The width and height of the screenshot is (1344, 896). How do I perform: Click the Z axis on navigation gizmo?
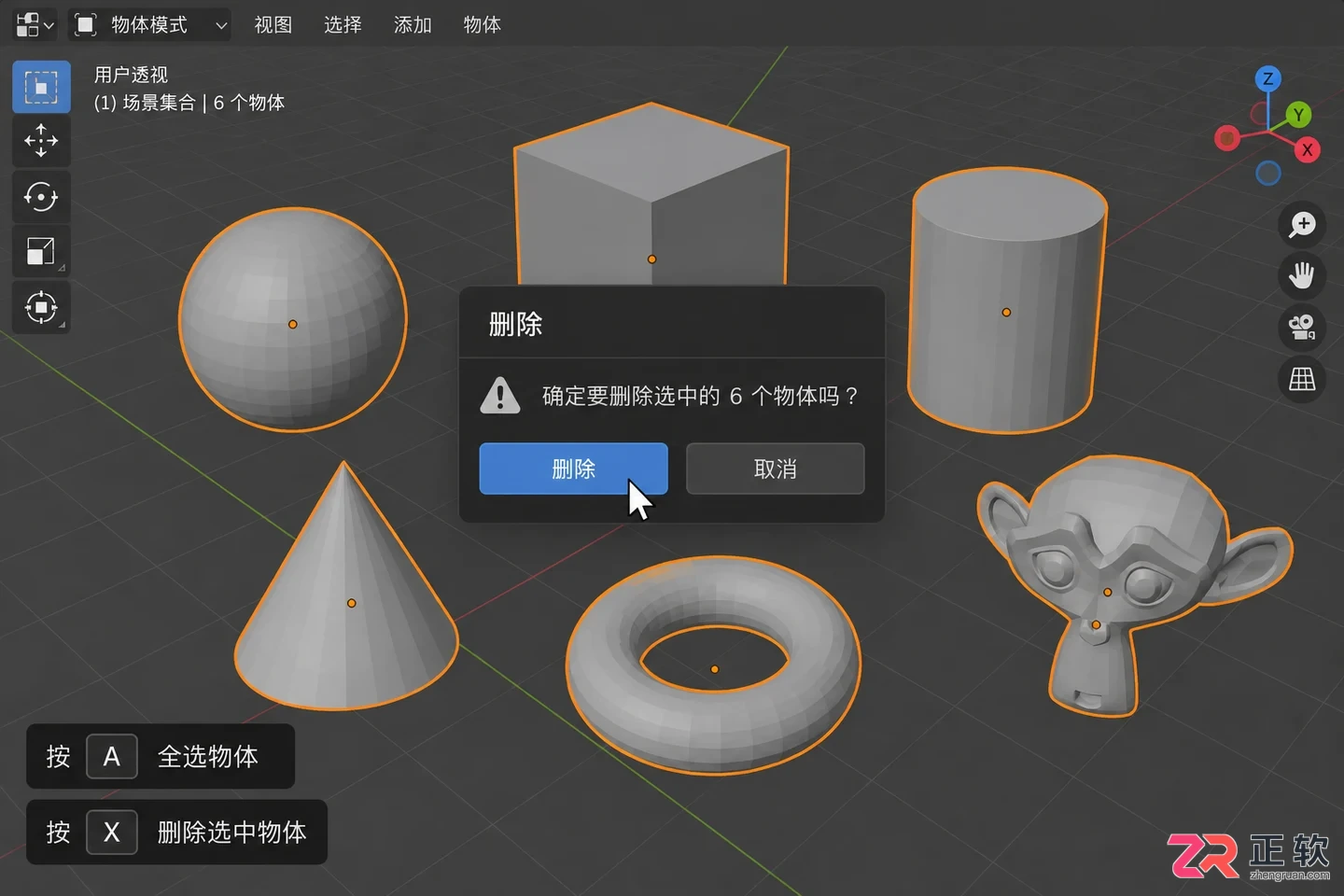tap(1267, 79)
